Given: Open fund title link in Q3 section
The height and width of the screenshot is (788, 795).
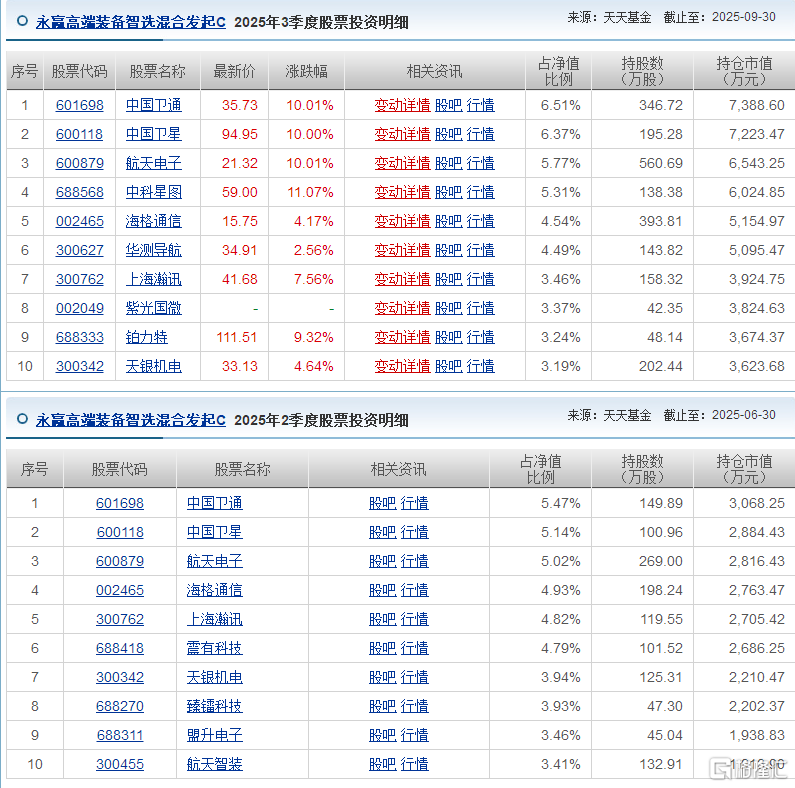Looking at the screenshot, I should click(131, 22).
